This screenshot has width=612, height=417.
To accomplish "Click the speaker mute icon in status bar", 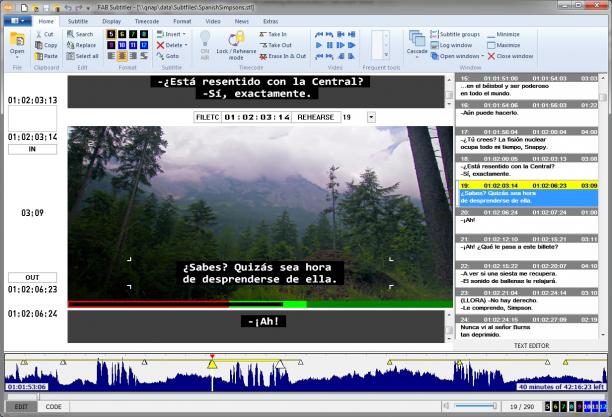I will coord(446,406).
